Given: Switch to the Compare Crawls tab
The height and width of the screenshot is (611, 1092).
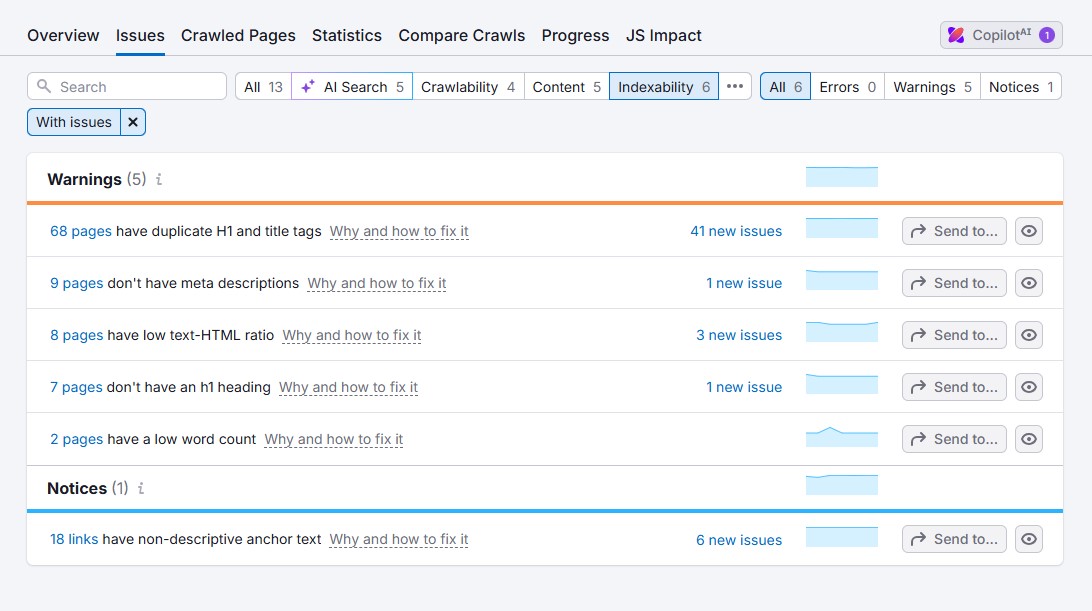Looking at the screenshot, I should 461,35.
